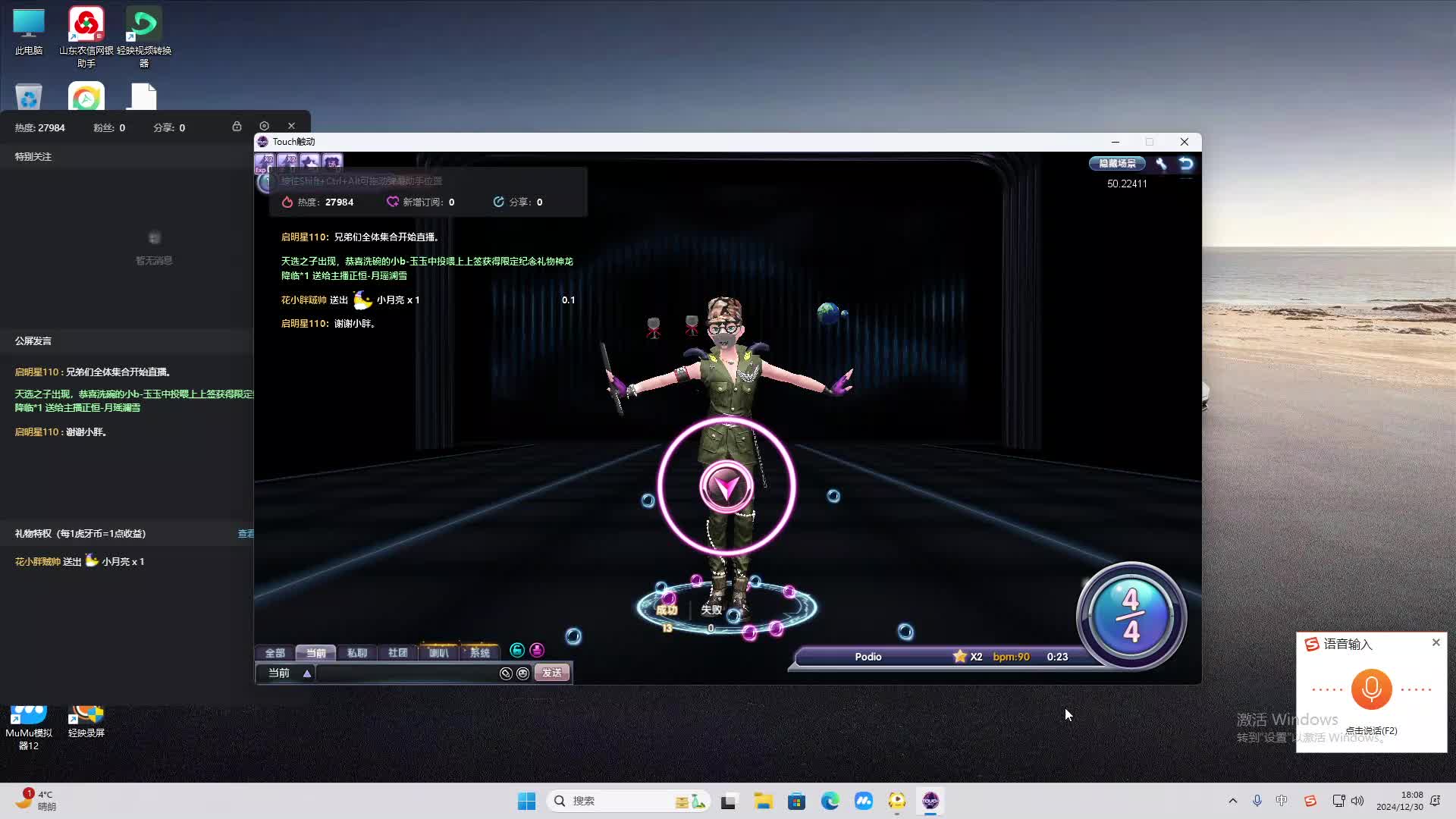Click the blue return arrow icon

click(1186, 163)
